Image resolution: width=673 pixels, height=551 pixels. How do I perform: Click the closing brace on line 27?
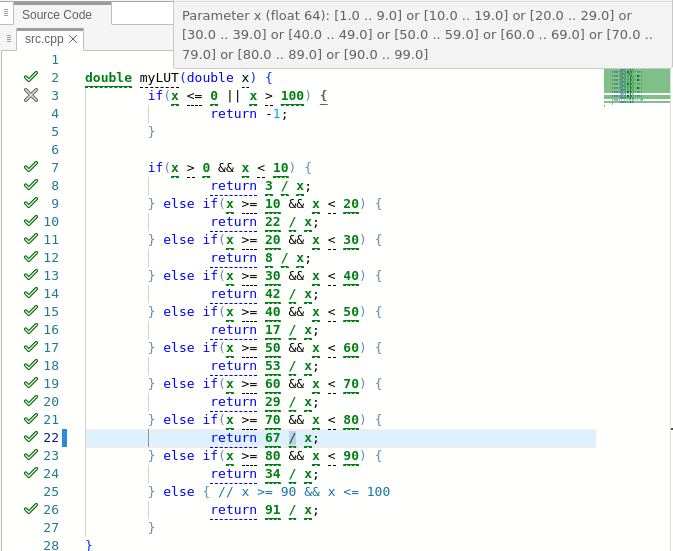(x=151, y=528)
